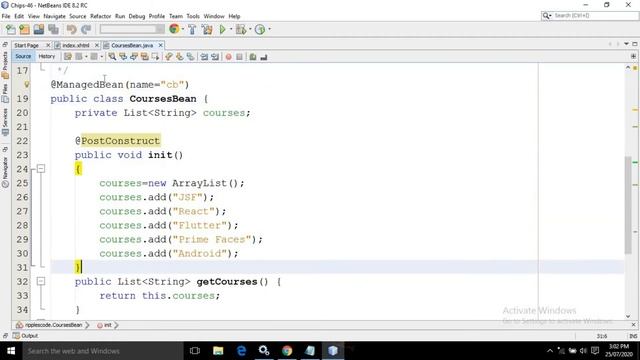The image size is (640, 360).
Task: Click the Search (Ctrl+I) field
Action: [x=590, y=16]
